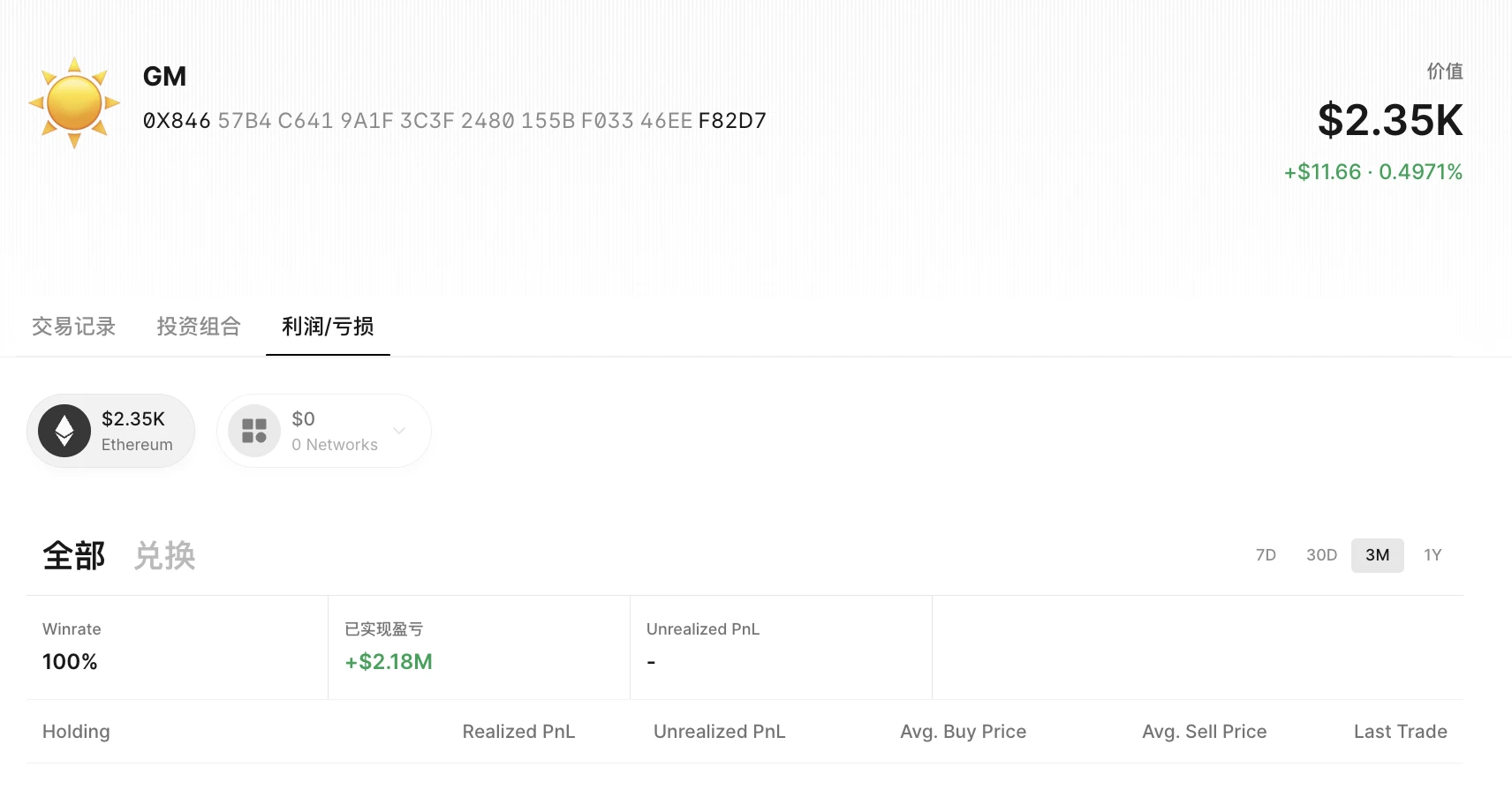
Task: Show the 全部 filter
Action: [74, 556]
